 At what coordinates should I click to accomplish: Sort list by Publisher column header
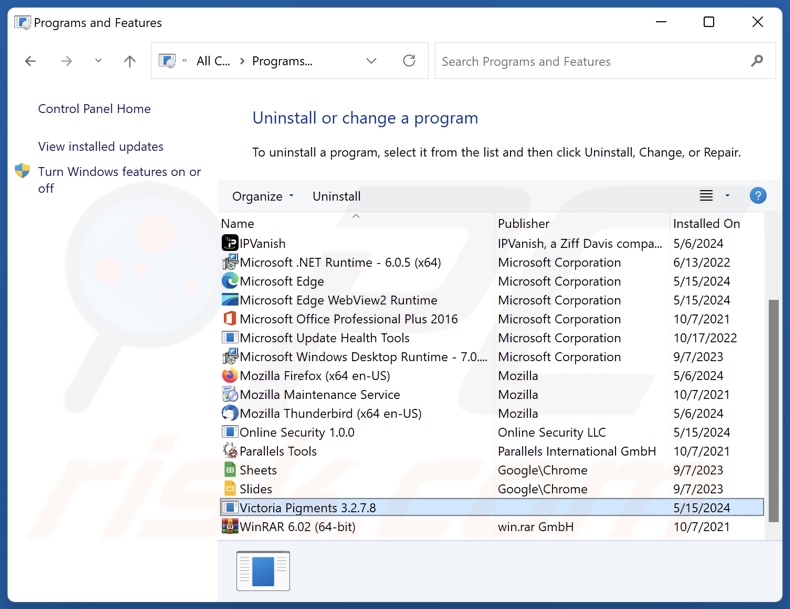524,223
